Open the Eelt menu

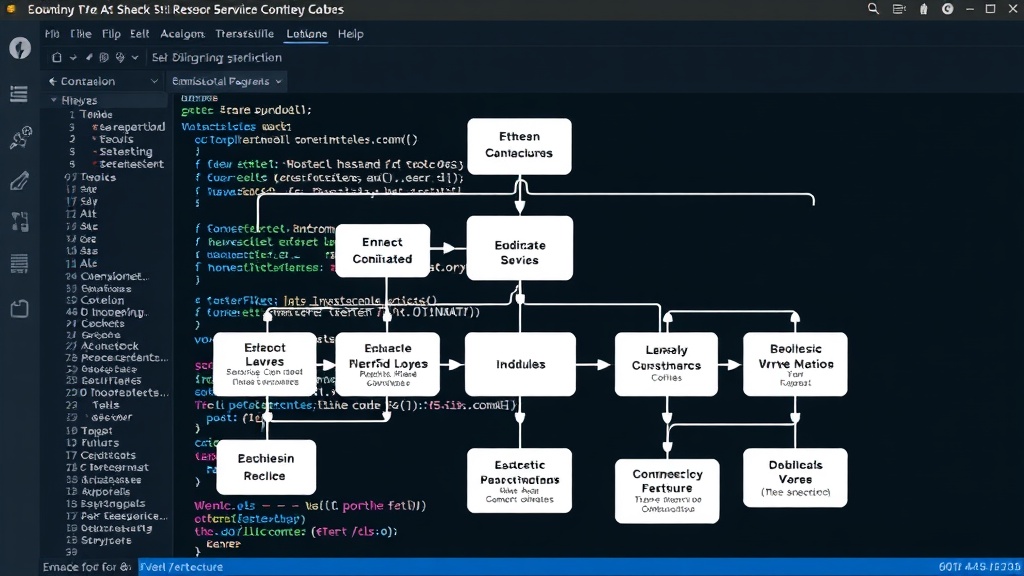(x=140, y=34)
